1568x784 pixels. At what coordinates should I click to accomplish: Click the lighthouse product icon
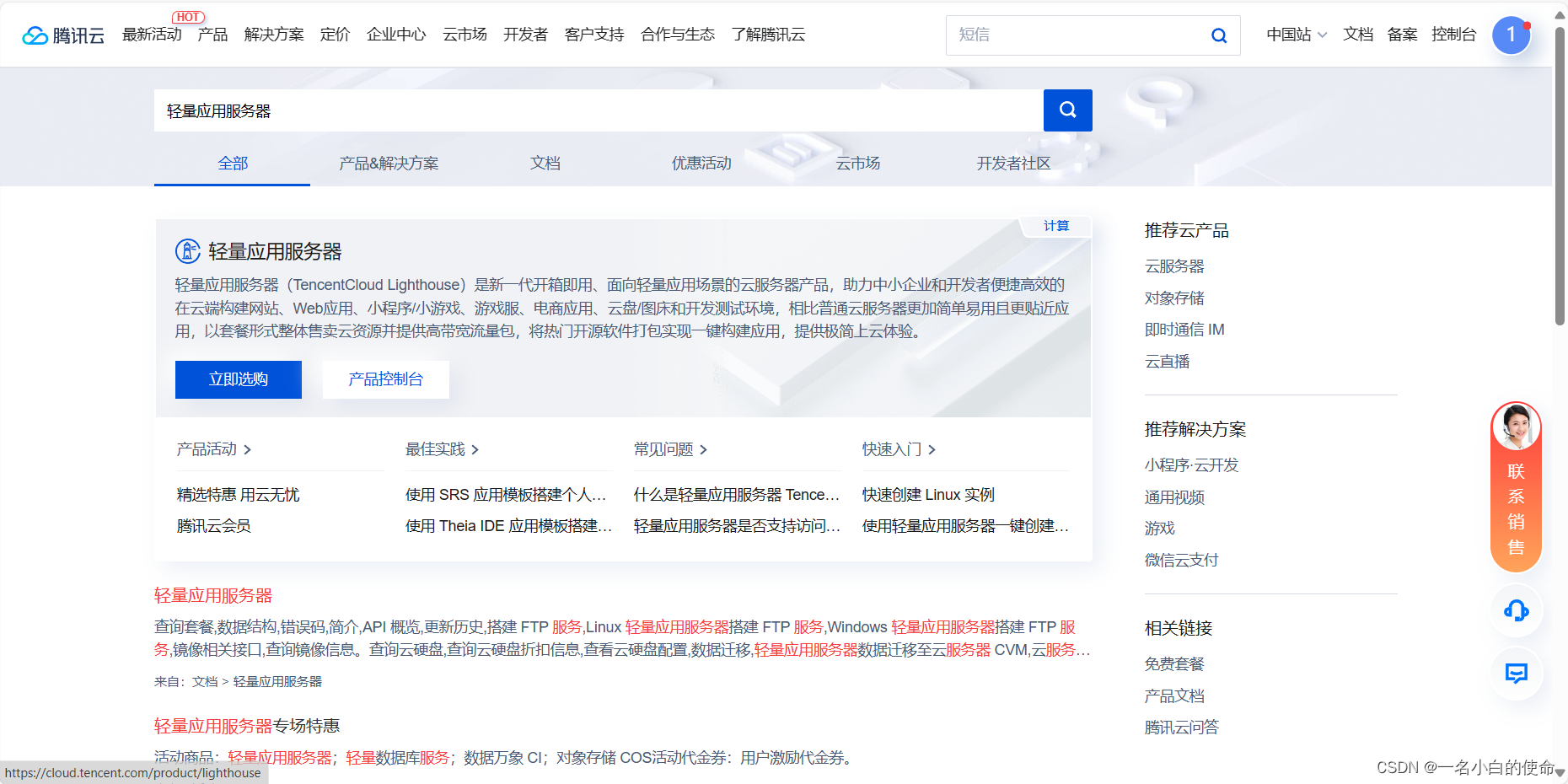click(x=187, y=251)
